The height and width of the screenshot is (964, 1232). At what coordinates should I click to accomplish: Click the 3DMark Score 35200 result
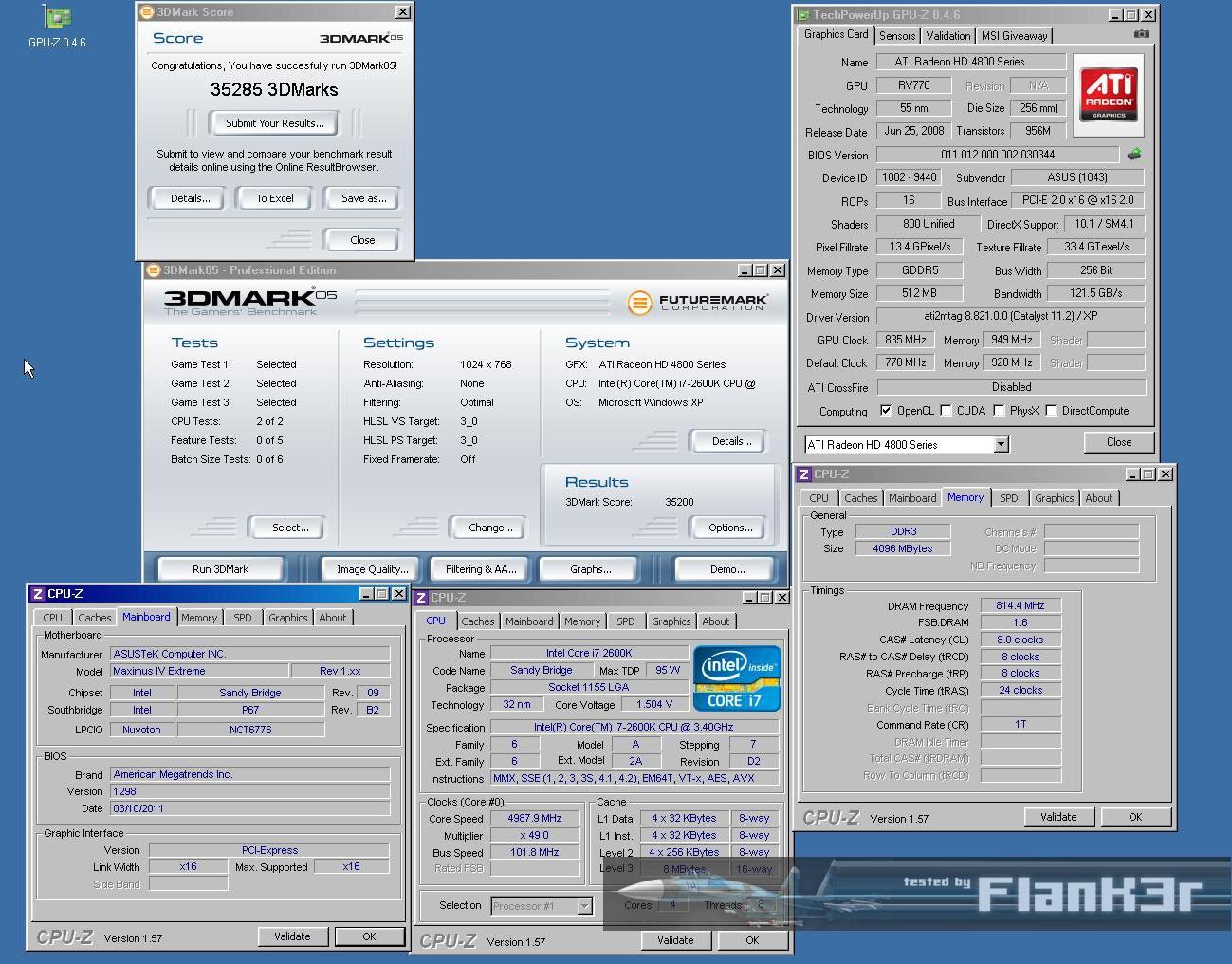(679, 502)
